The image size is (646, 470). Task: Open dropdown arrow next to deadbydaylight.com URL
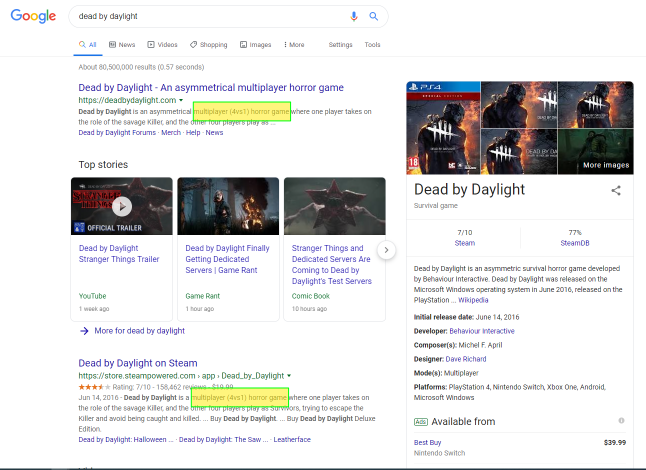[181, 100]
